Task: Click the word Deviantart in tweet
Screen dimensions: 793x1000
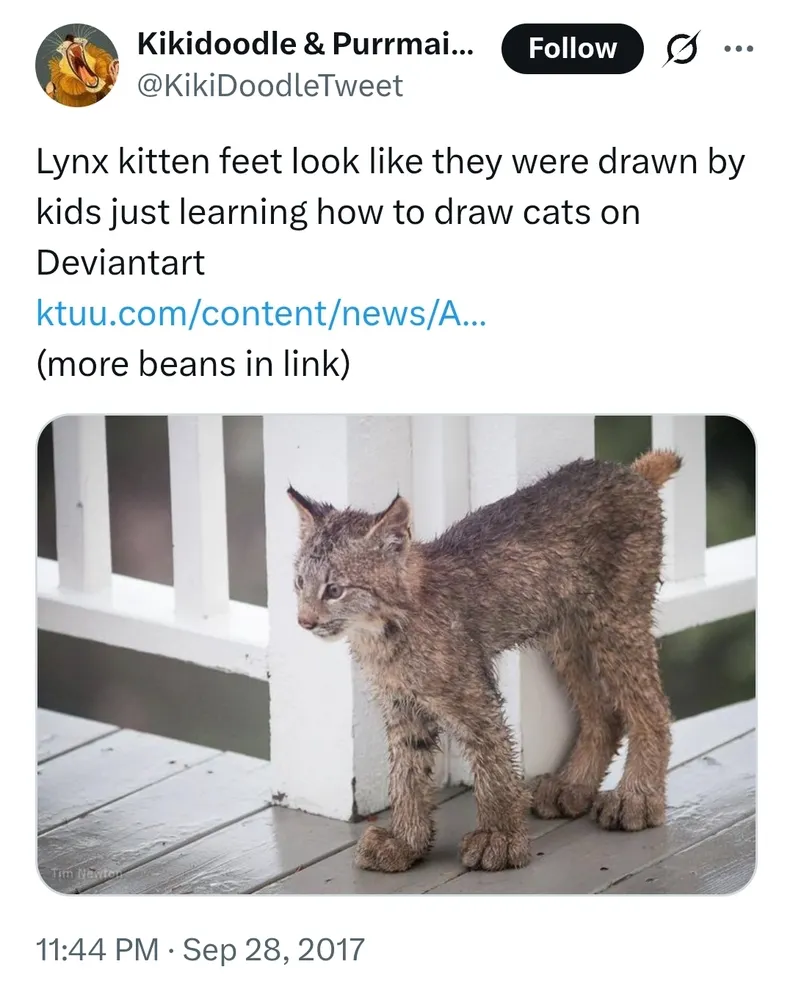Action: pos(120,263)
